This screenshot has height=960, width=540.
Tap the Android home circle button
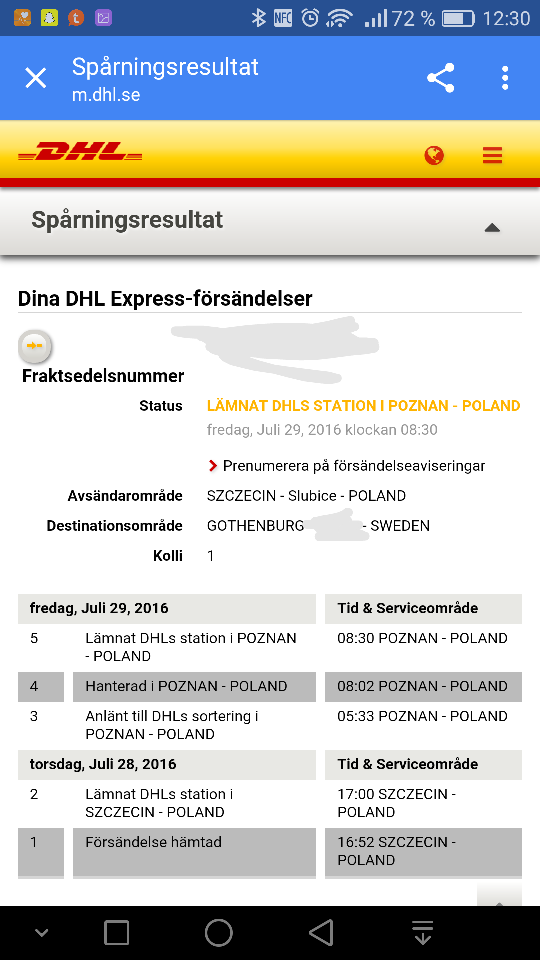coord(219,932)
